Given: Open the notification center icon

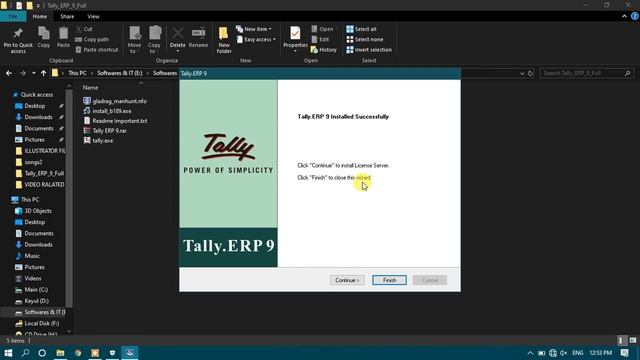Looking at the screenshot, I should pos(624,353).
